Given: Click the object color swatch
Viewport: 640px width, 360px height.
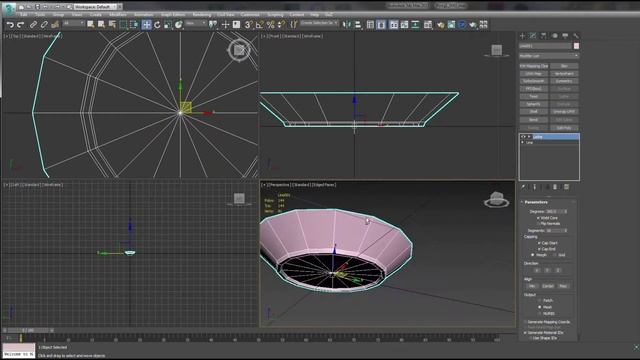Looking at the screenshot, I should [576, 46].
